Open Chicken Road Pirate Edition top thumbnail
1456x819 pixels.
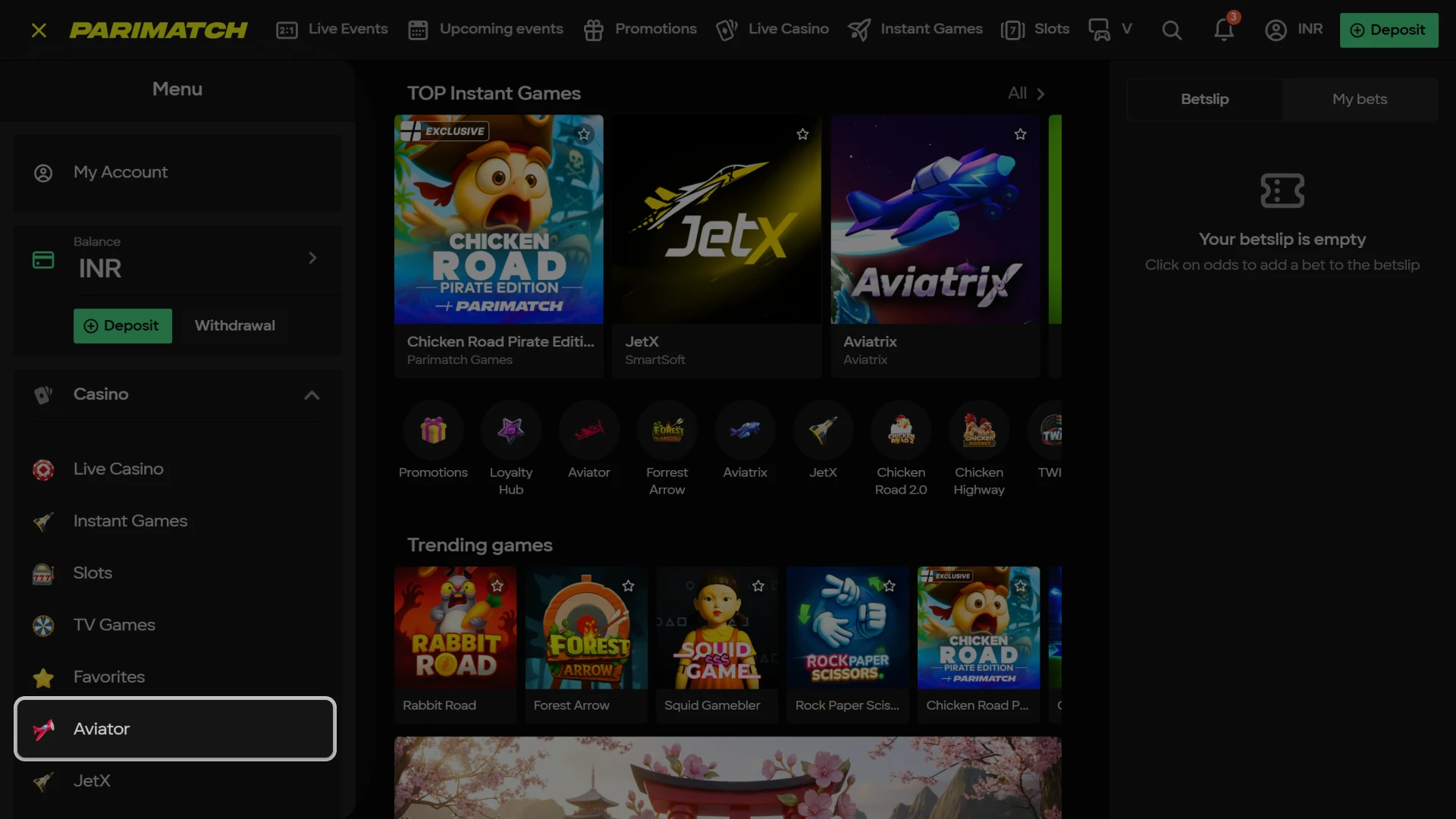[499, 219]
